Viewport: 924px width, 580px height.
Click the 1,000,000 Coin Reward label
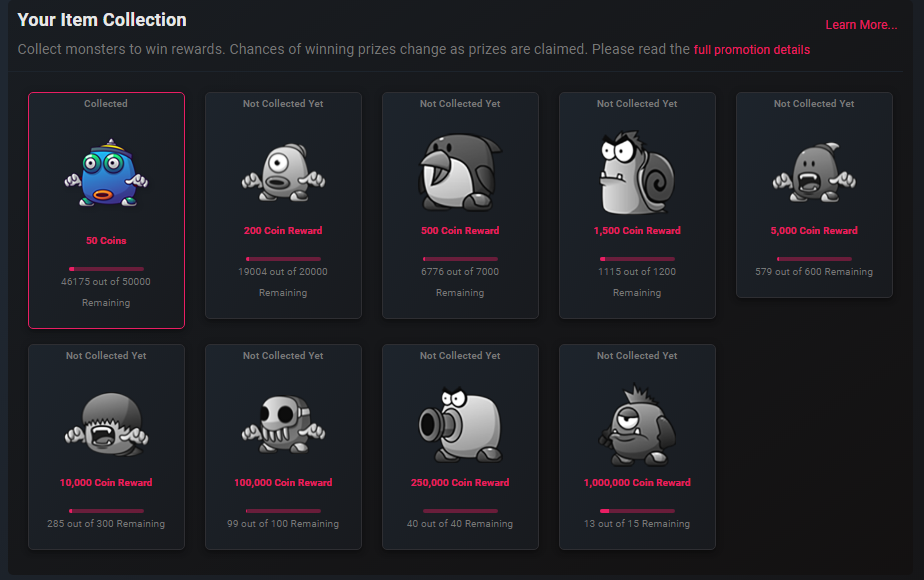pos(637,483)
